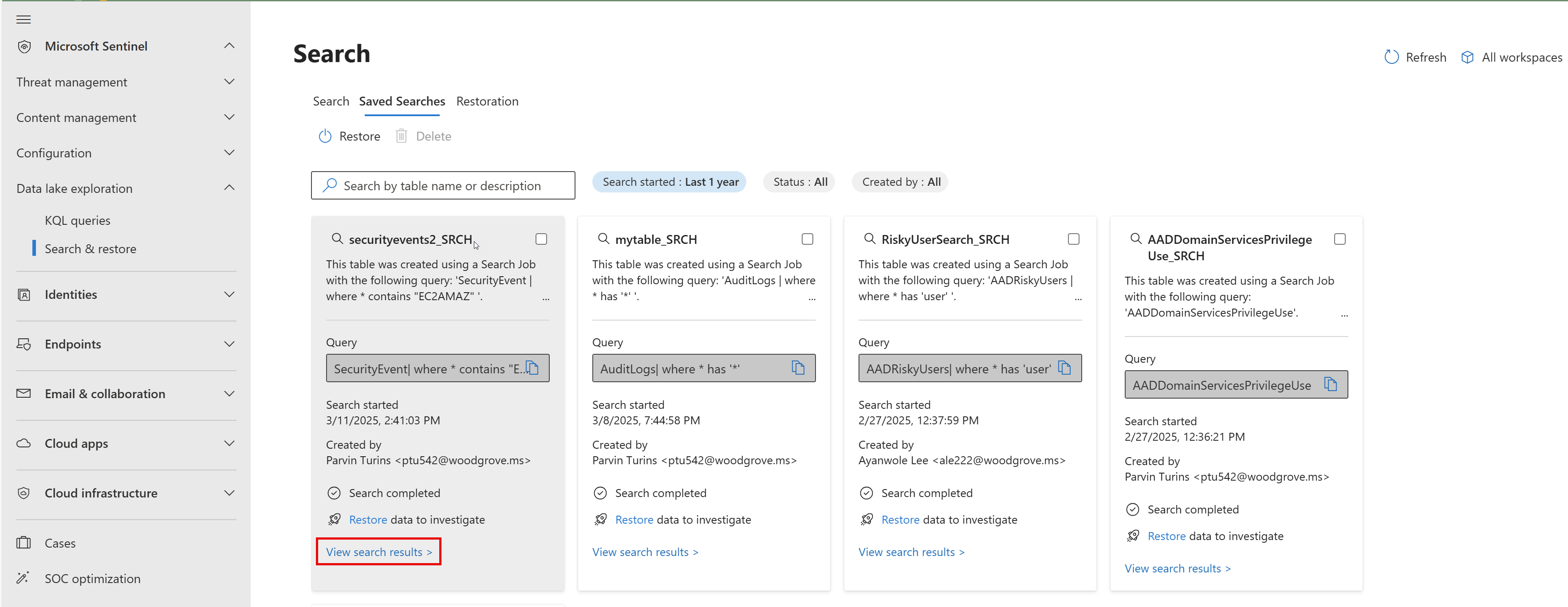Click the hamburger menu icon
Screen dimensions: 1568x607
click(23, 20)
